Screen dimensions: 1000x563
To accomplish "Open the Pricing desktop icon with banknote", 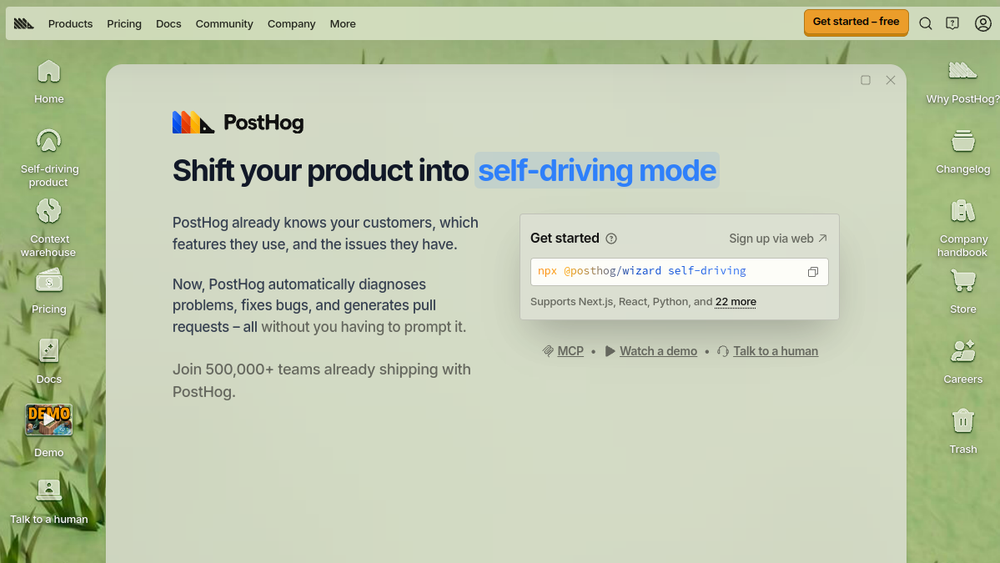I will click(x=48, y=291).
